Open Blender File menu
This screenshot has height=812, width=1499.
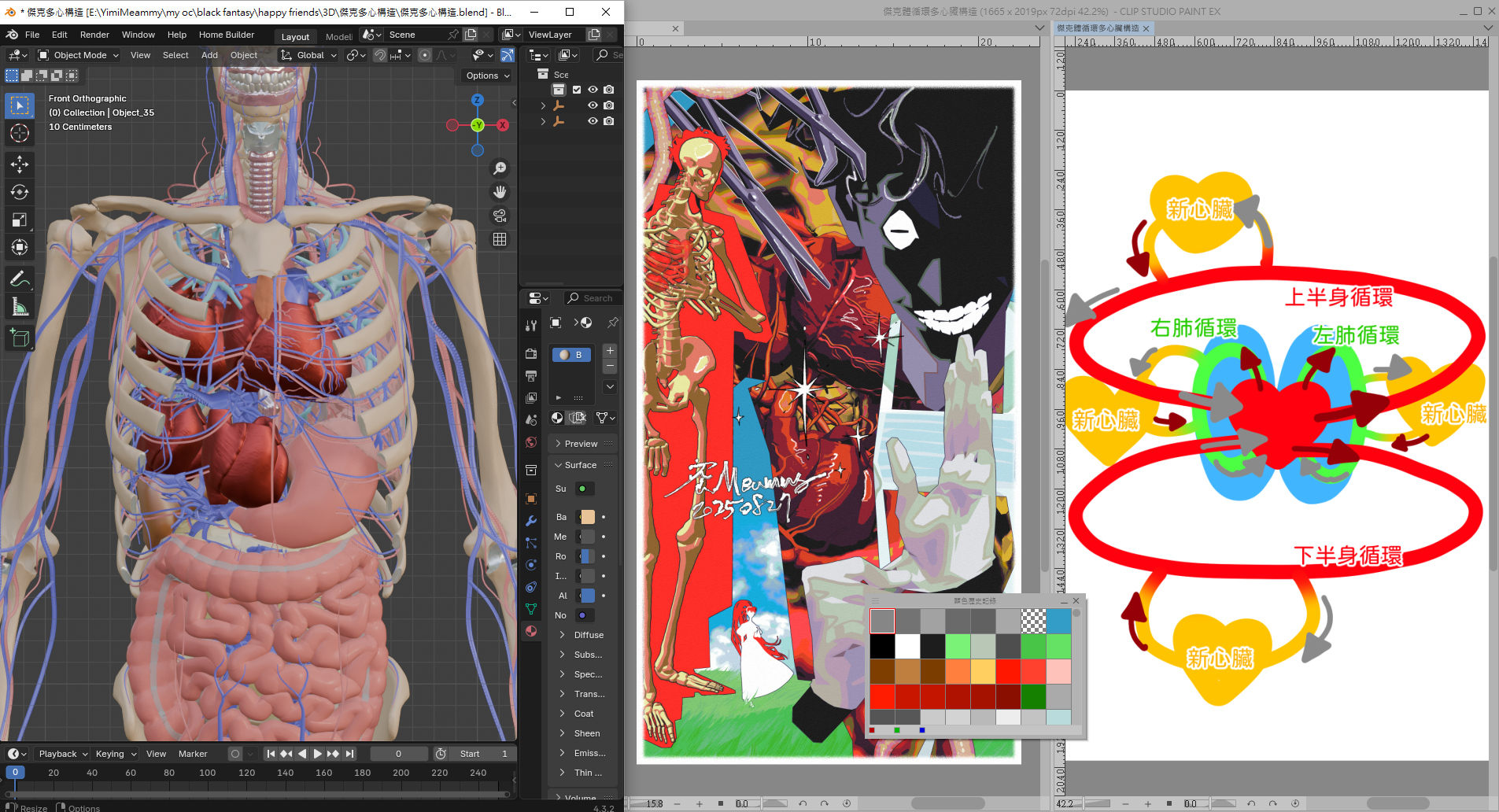pyautogui.click(x=32, y=35)
